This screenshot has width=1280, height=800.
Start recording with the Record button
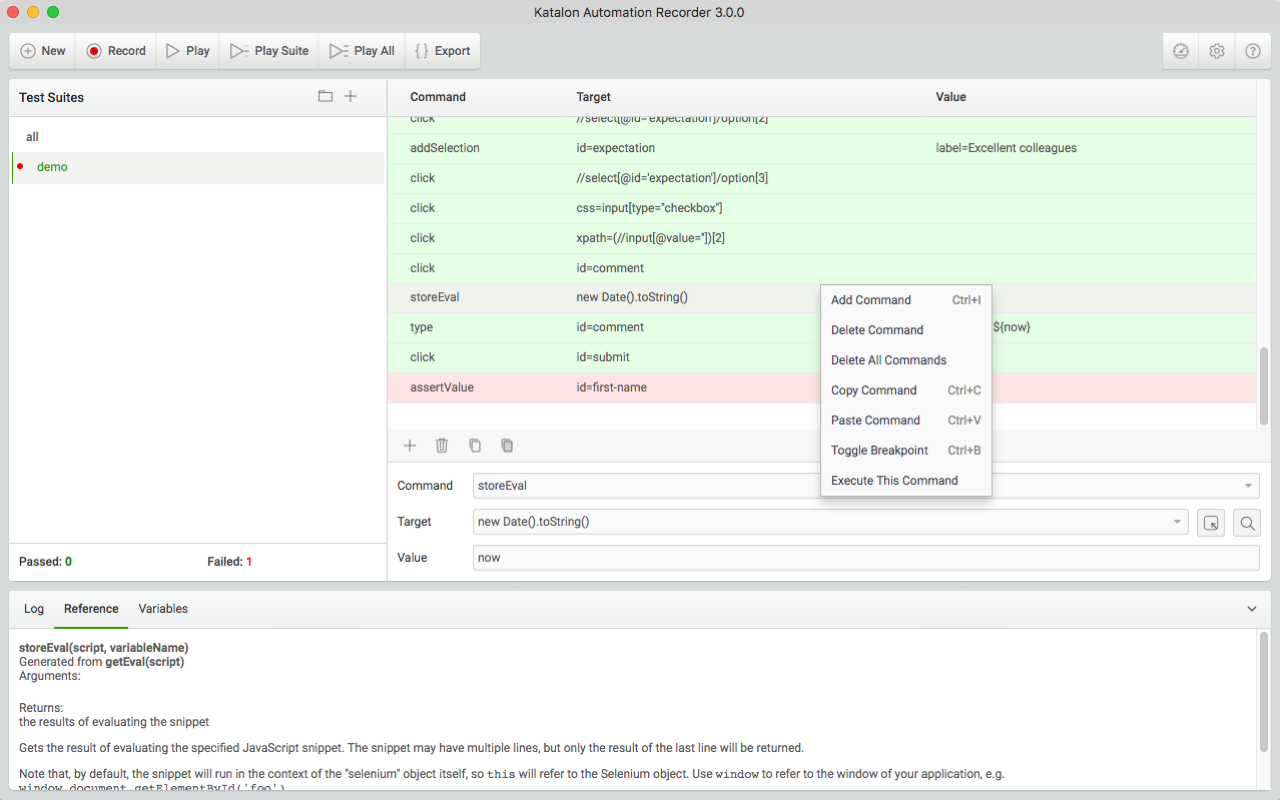pos(116,51)
